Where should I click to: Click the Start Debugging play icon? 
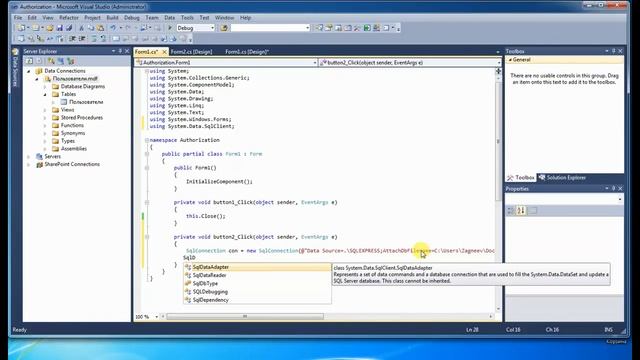pyautogui.click(x=170, y=28)
